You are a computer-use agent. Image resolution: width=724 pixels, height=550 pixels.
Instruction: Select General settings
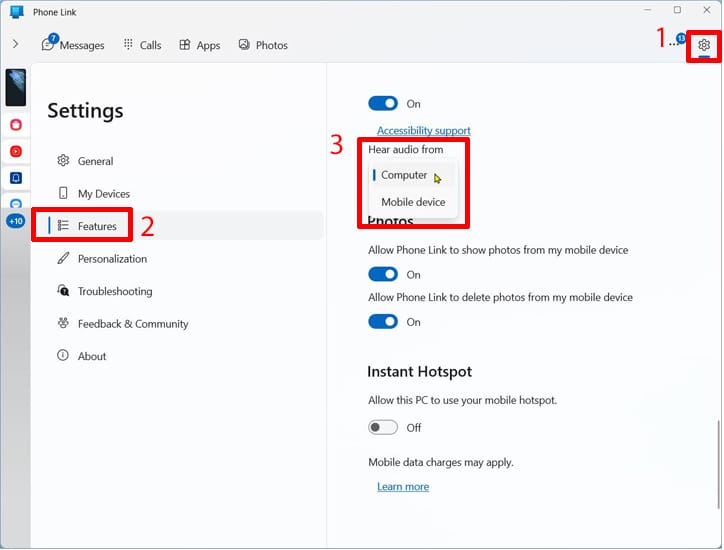coord(178,161)
